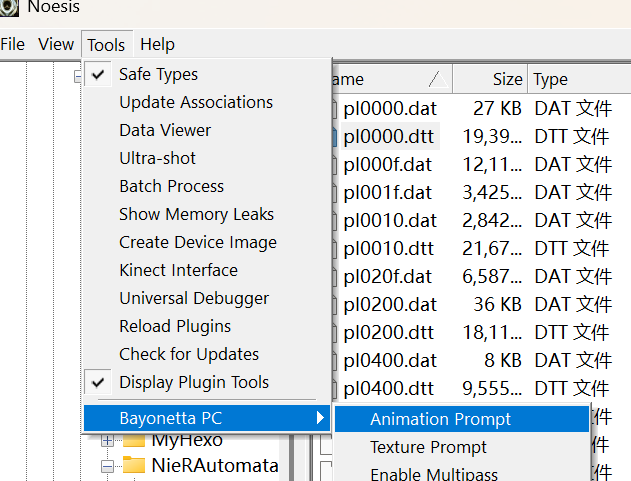Viewport: 631px width, 481px height.
Task: Choose Animation Prompt from submenu
Action: tap(440, 419)
